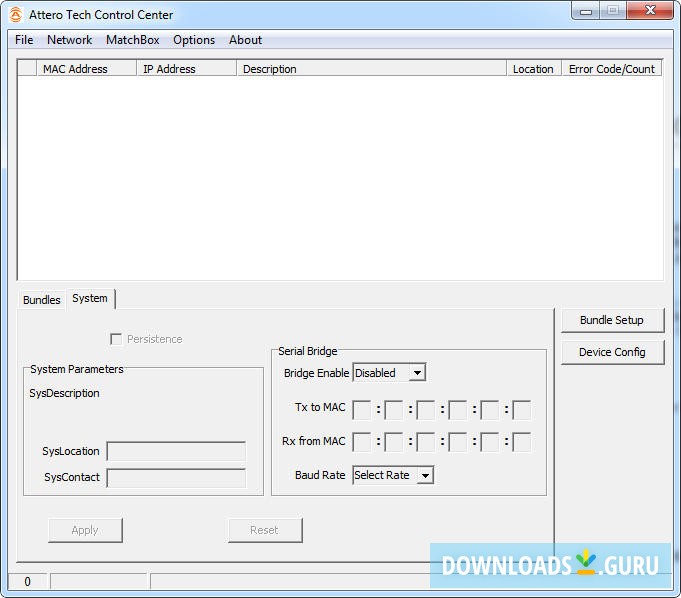The image size is (681, 598).
Task: Click the Location column header
Action: pyautogui.click(x=534, y=69)
